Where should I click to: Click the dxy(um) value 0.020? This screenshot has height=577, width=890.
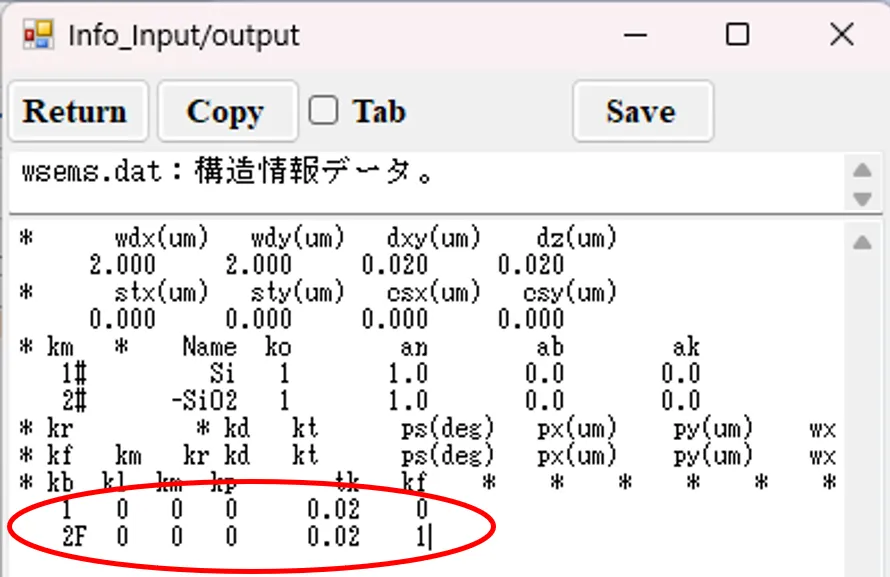tap(395, 265)
